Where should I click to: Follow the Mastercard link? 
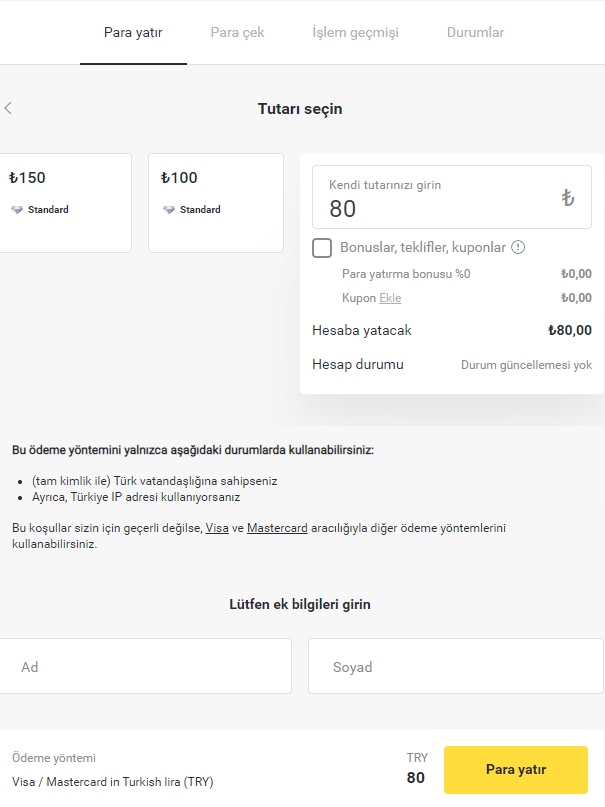pyautogui.click(x=277, y=528)
